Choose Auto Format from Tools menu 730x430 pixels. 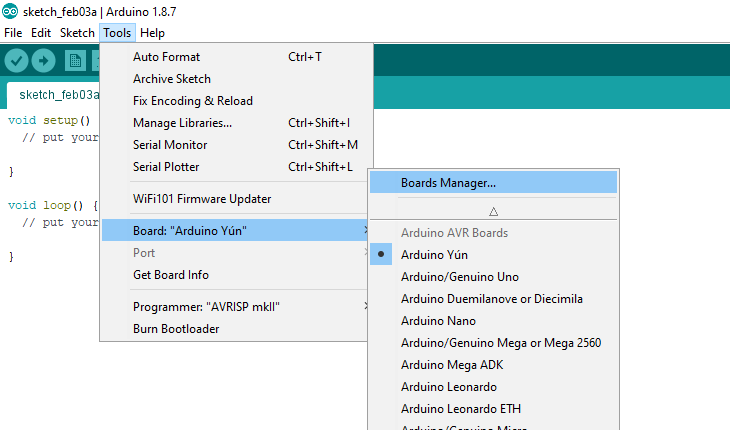pos(237,57)
